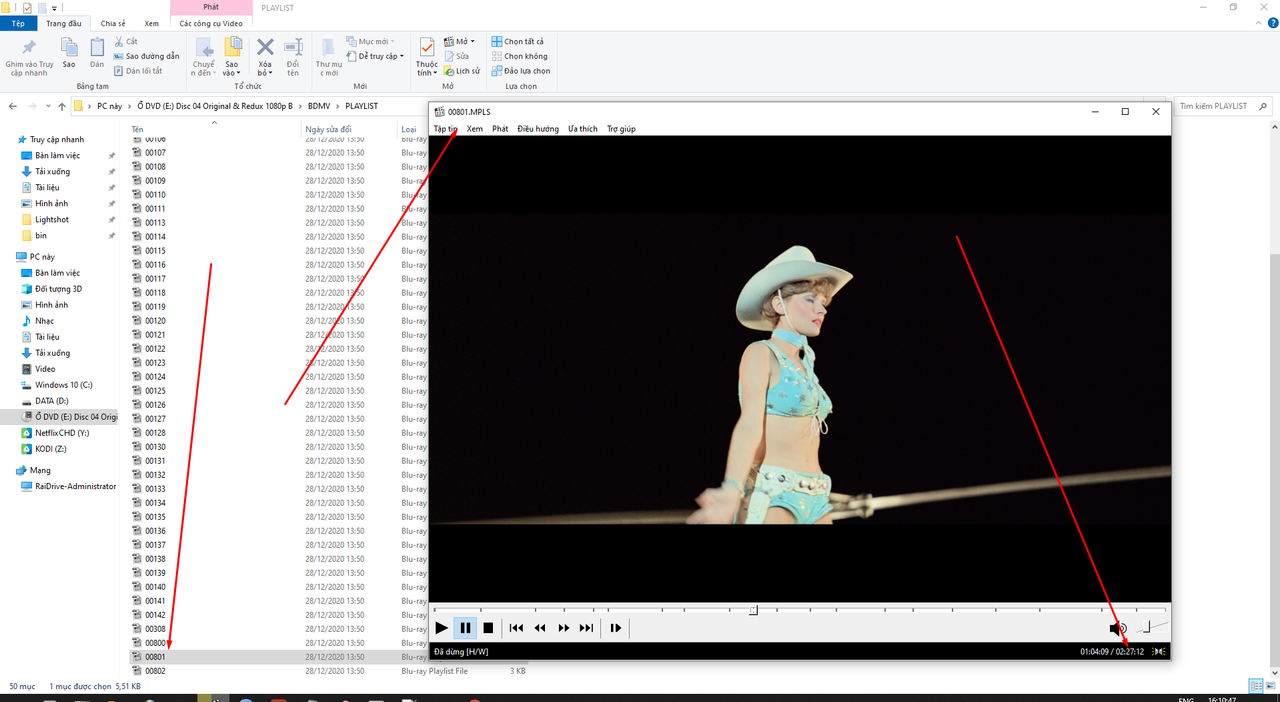Open the Trợ giúp menu in the player
1280x702 pixels.
[621, 129]
